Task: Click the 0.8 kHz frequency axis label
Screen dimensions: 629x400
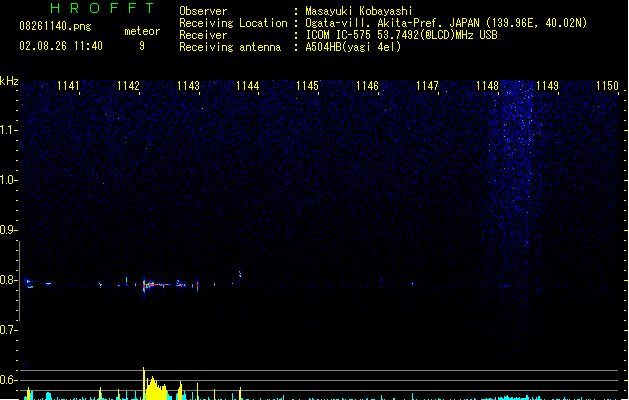Action: (8, 280)
